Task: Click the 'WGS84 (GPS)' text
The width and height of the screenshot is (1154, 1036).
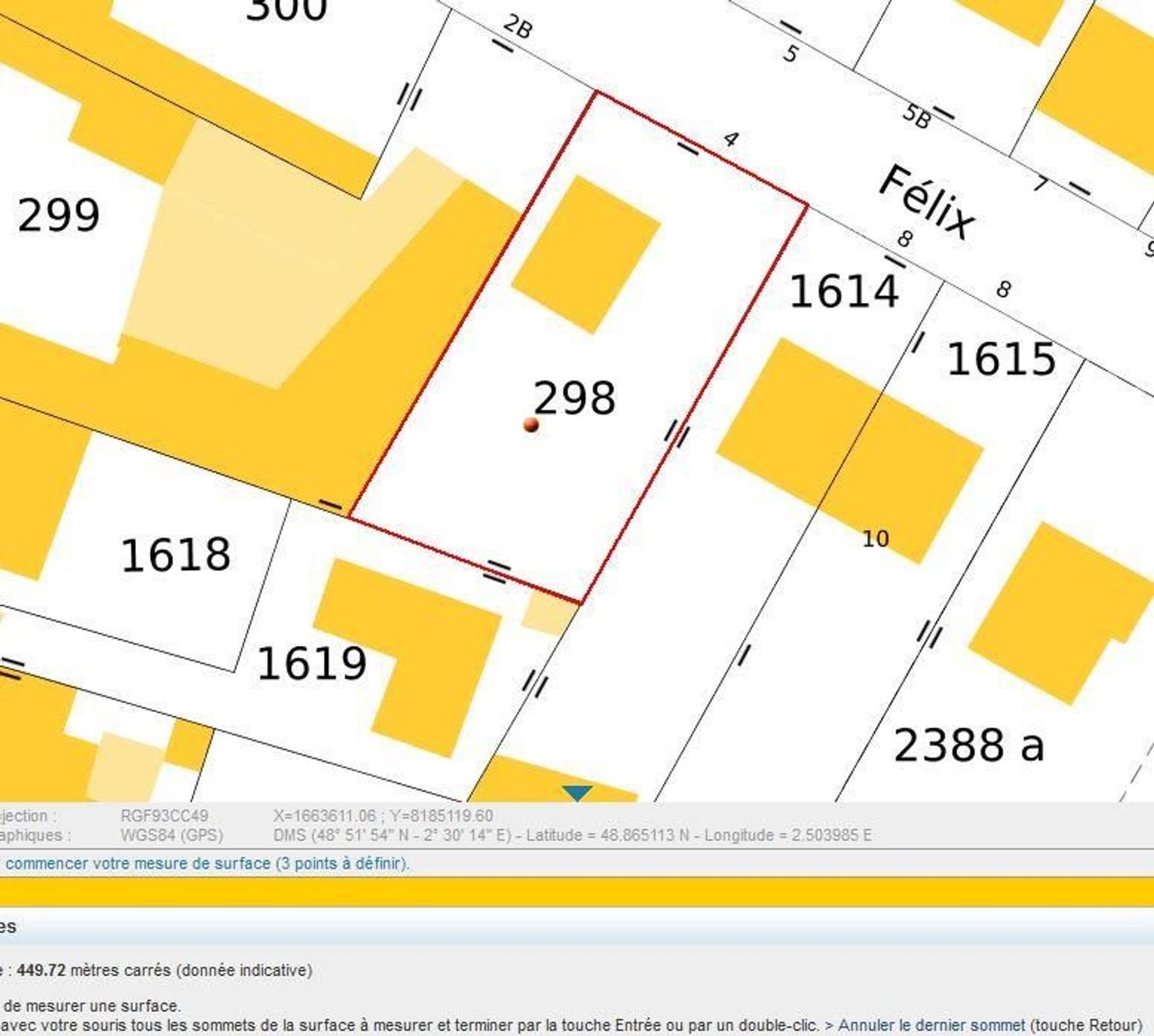Action: [x=172, y=835]
